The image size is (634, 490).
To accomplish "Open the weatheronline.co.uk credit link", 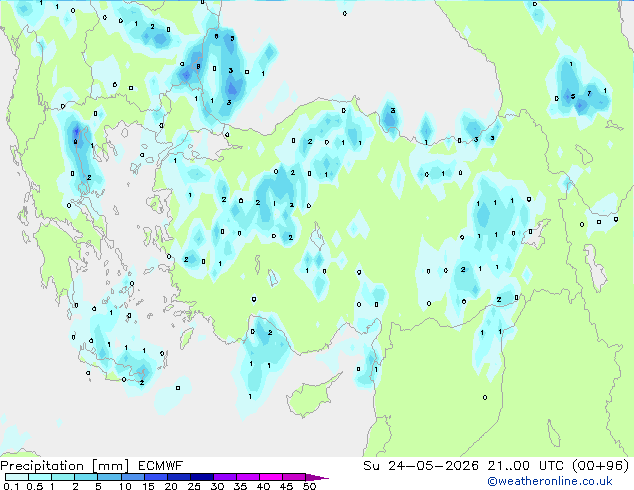I will point(550,481).
